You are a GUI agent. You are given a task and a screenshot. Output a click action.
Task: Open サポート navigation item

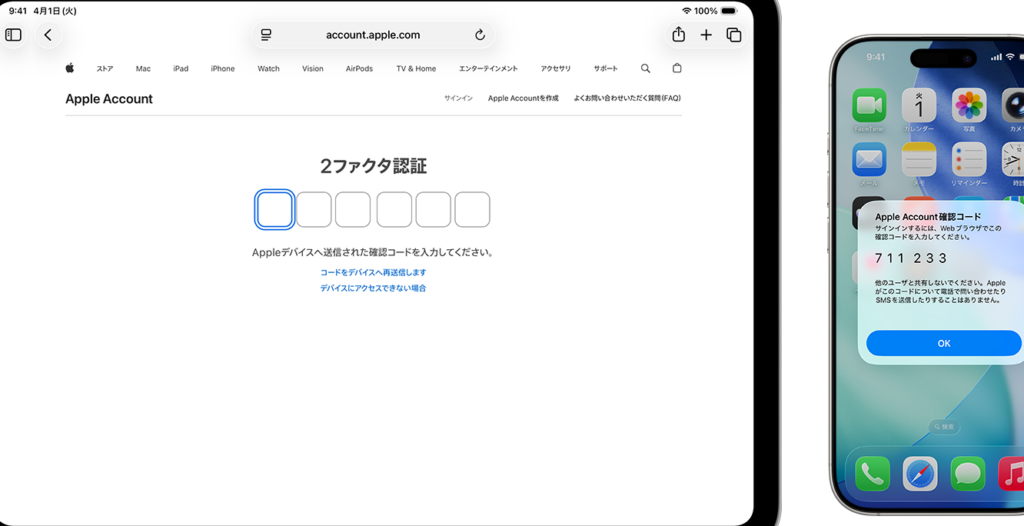(605, 69)
